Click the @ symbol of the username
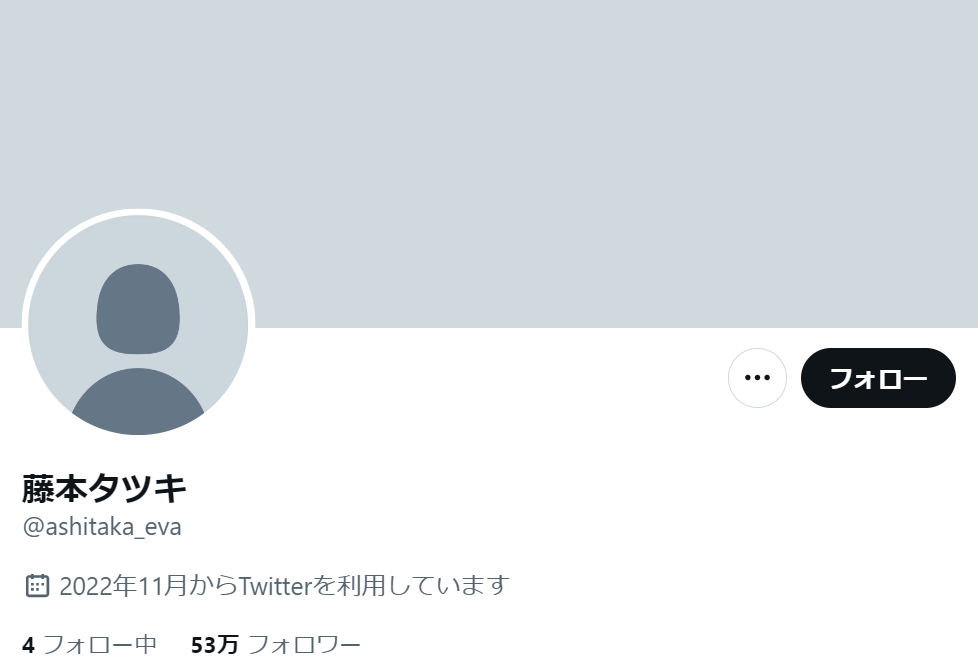 (x=33, y=528)
